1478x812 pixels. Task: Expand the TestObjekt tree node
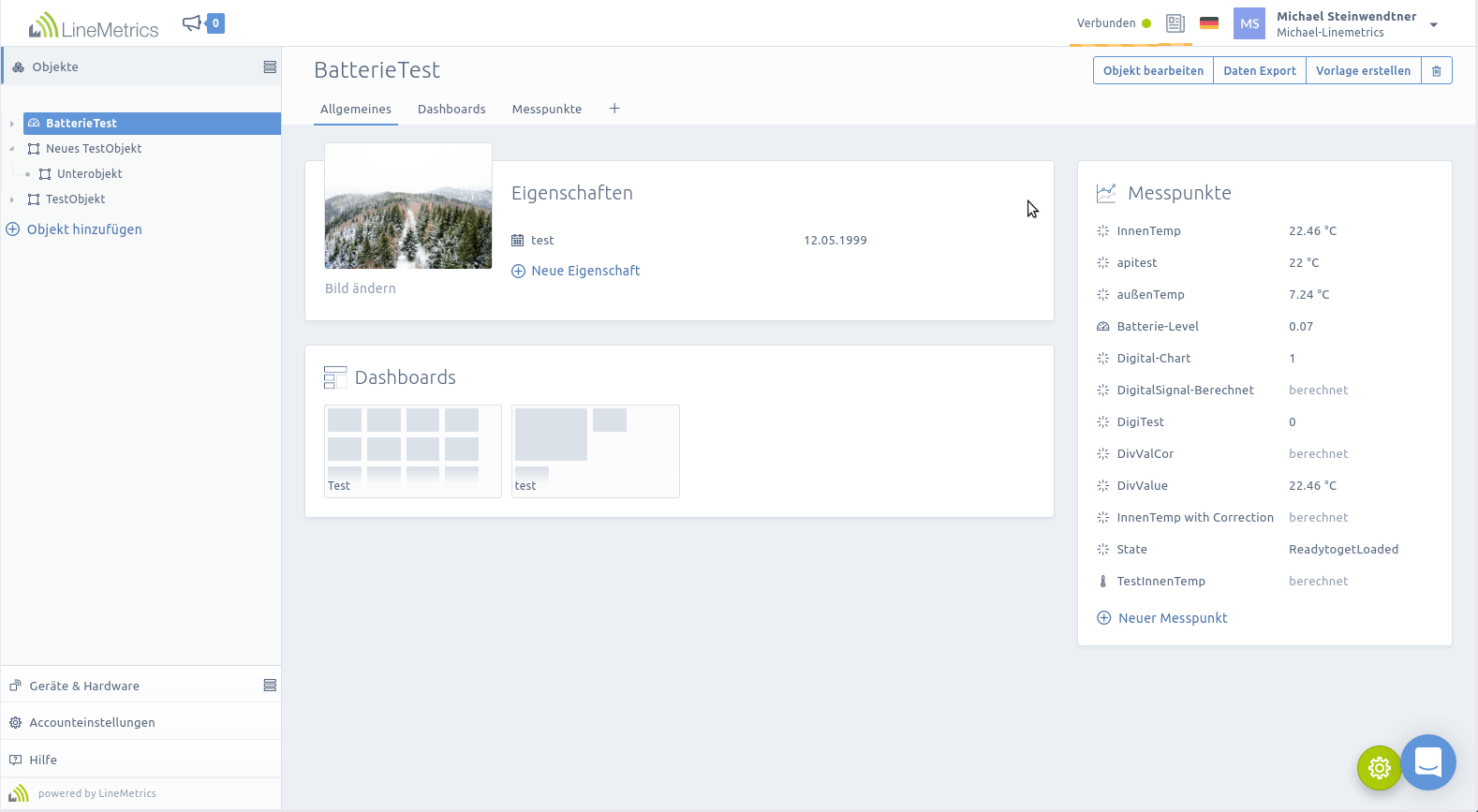[11, 199]
